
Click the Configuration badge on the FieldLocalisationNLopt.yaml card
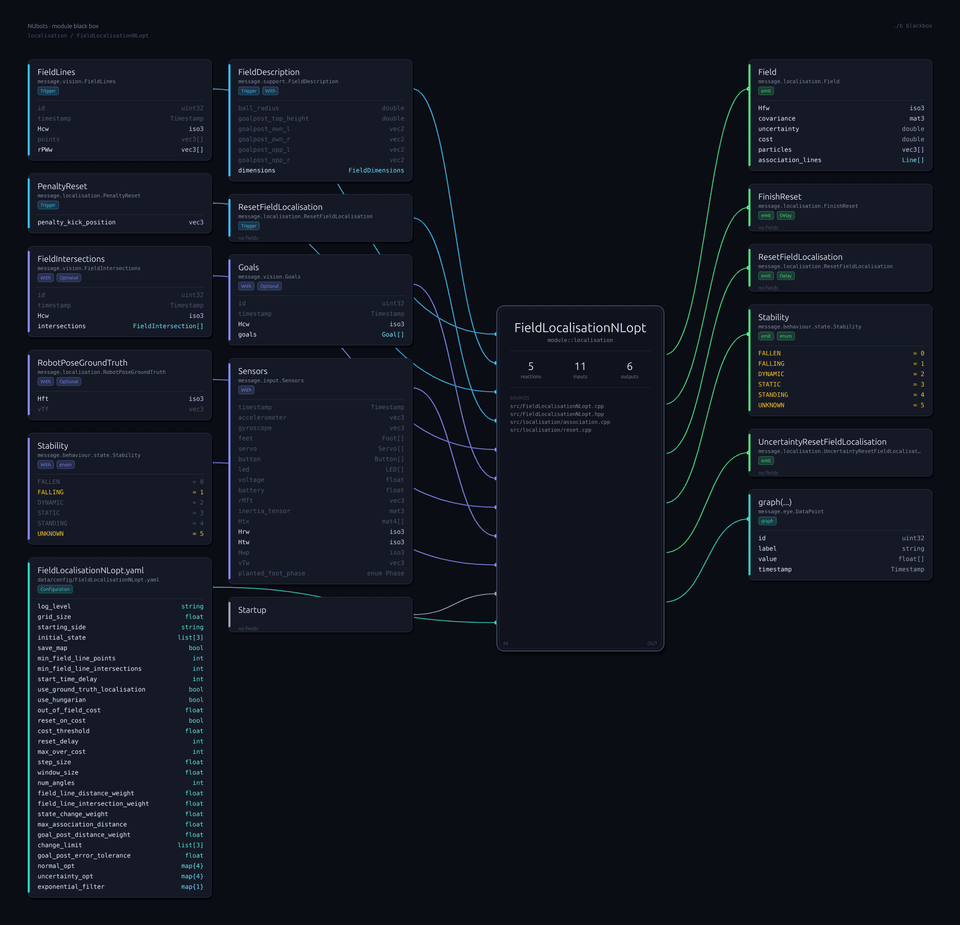click(55, 589)
